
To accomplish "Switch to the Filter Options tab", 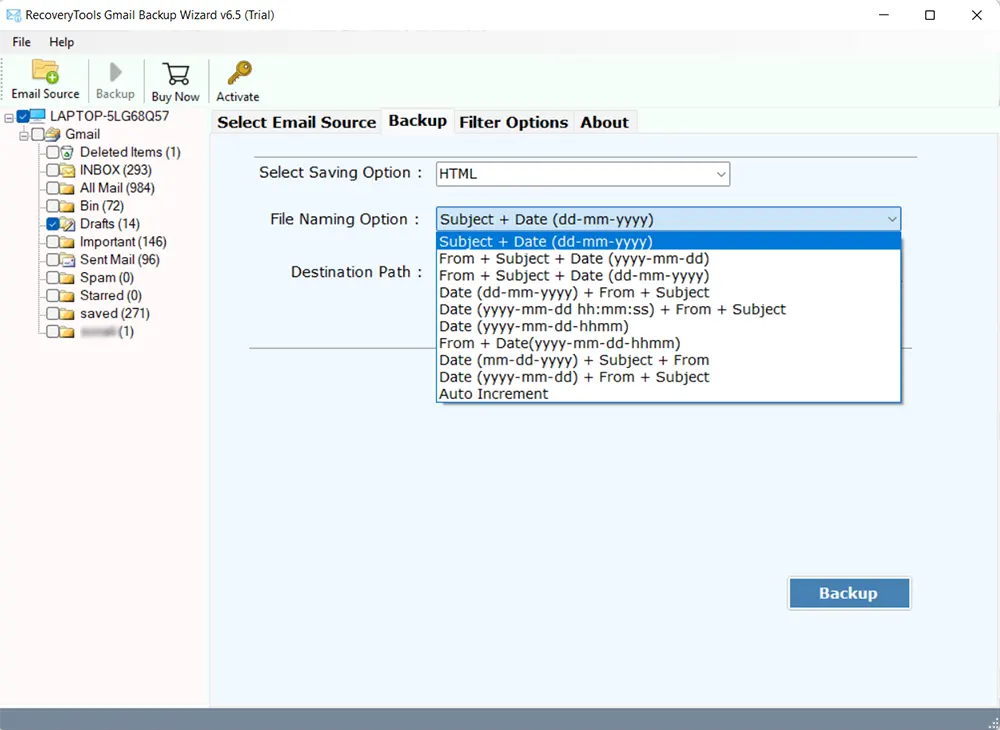I will point(513,122).
